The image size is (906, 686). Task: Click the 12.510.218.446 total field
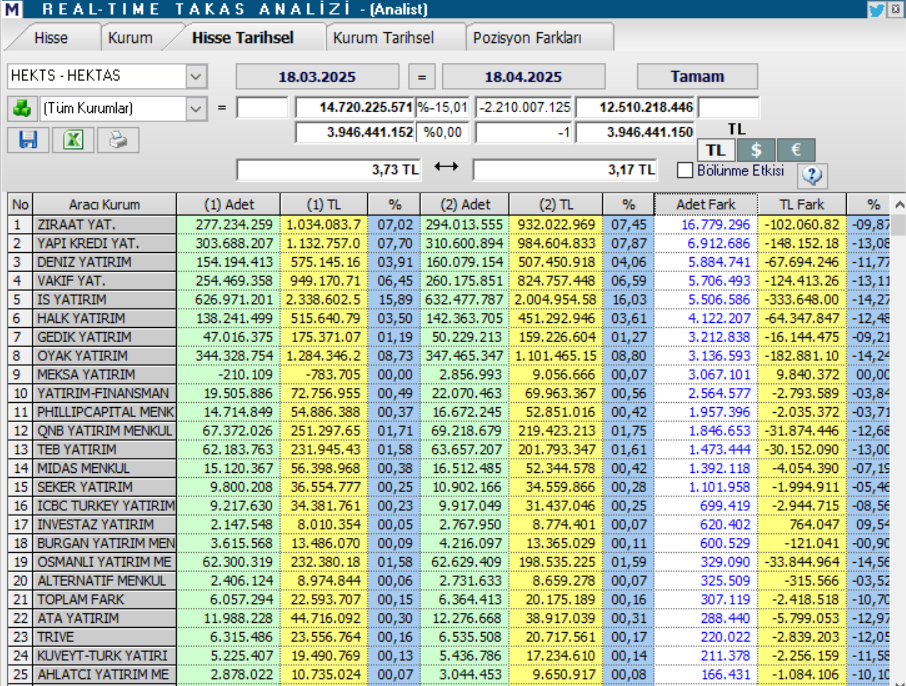(636, 107)
